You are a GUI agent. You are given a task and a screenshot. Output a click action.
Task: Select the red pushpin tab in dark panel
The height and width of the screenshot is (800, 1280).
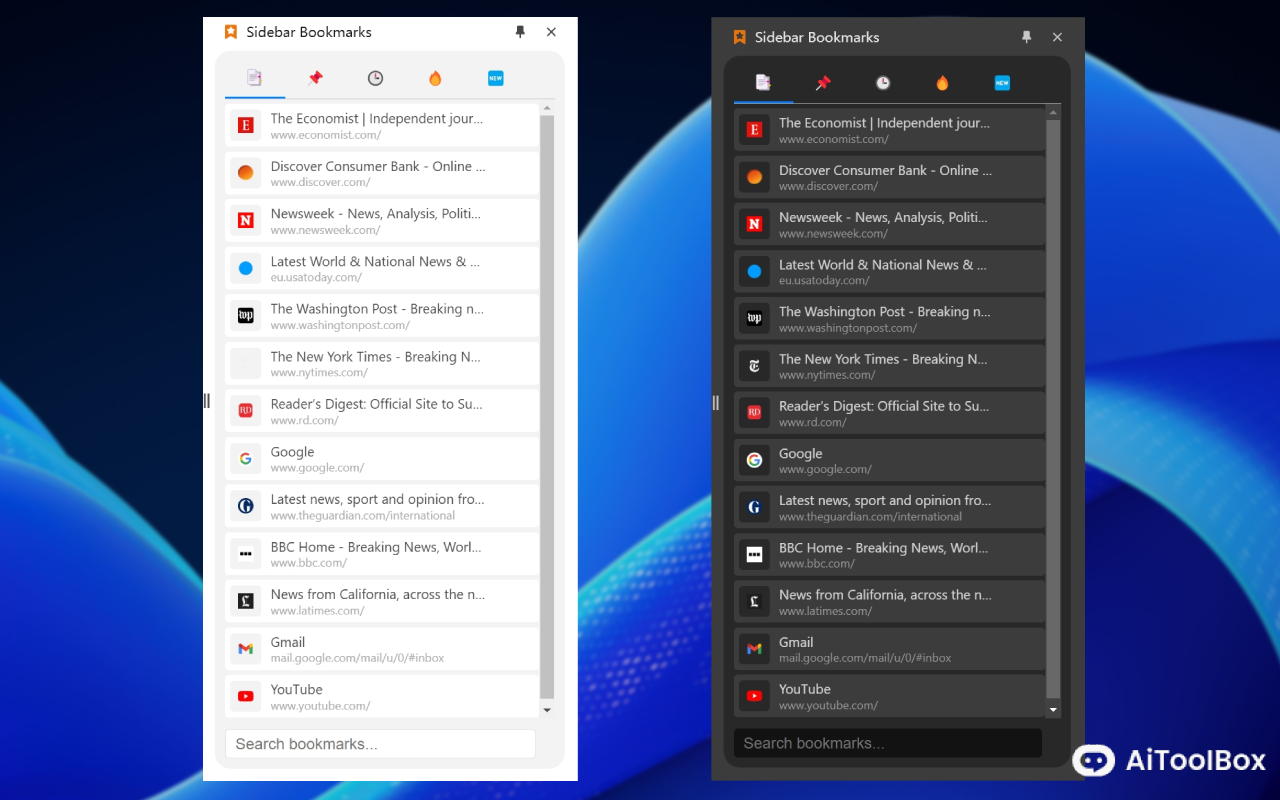pyautogui.click(x=823, y=83)
